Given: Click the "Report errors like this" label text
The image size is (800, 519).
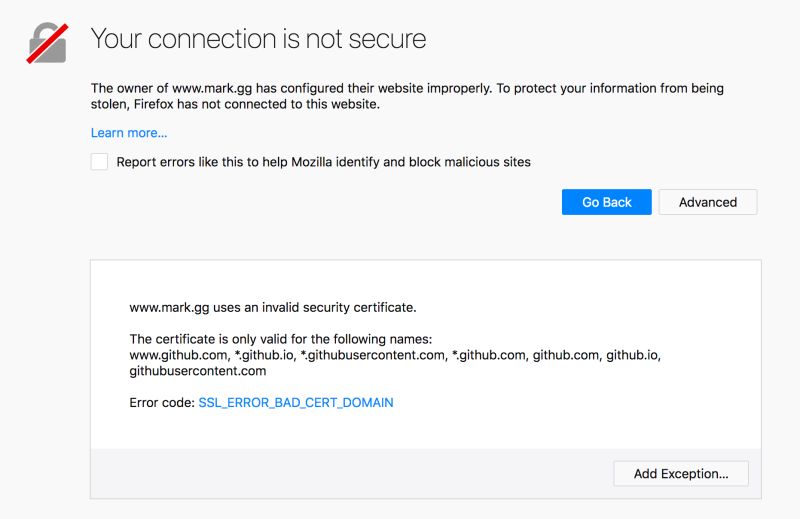Looking at the screenshot, I should pos(323,162).
